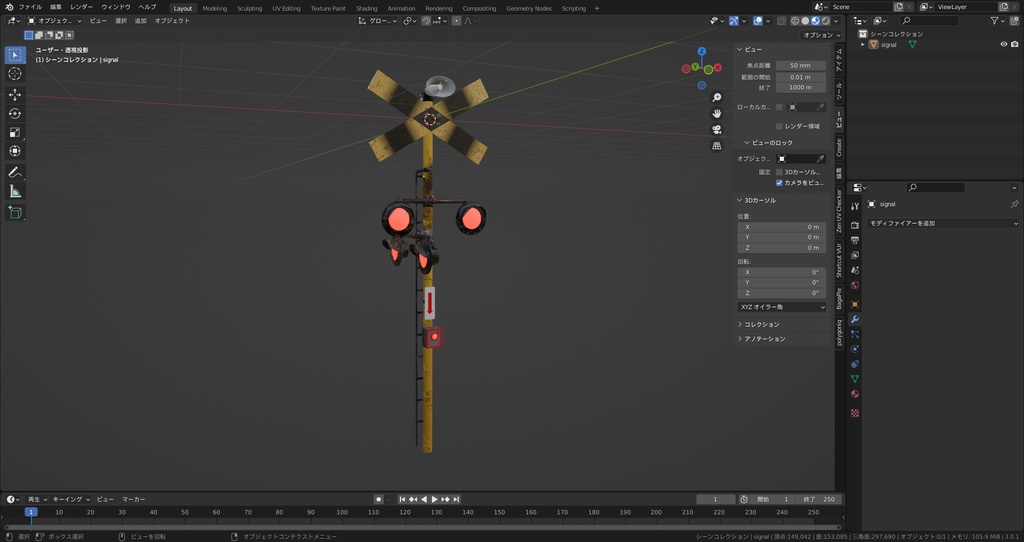This screenshot has width=1024, height=542.
Task: Hide the signal object with eye icon
Action: click(x=1003, y=44)
